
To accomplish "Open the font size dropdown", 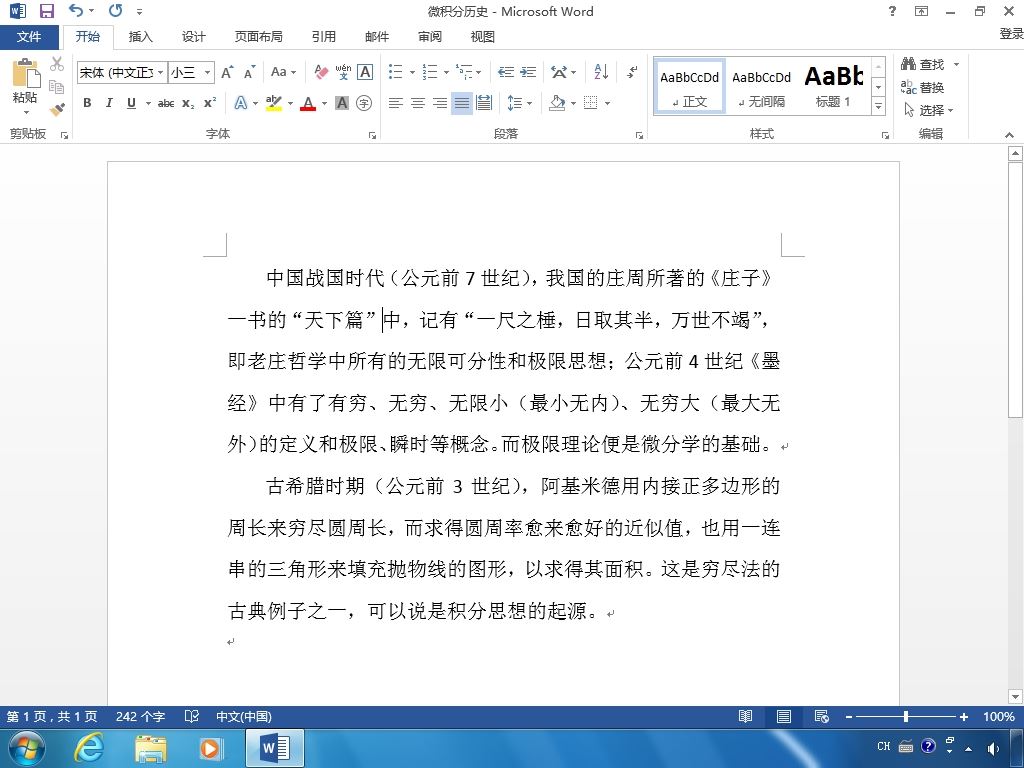I will point(207,72).
